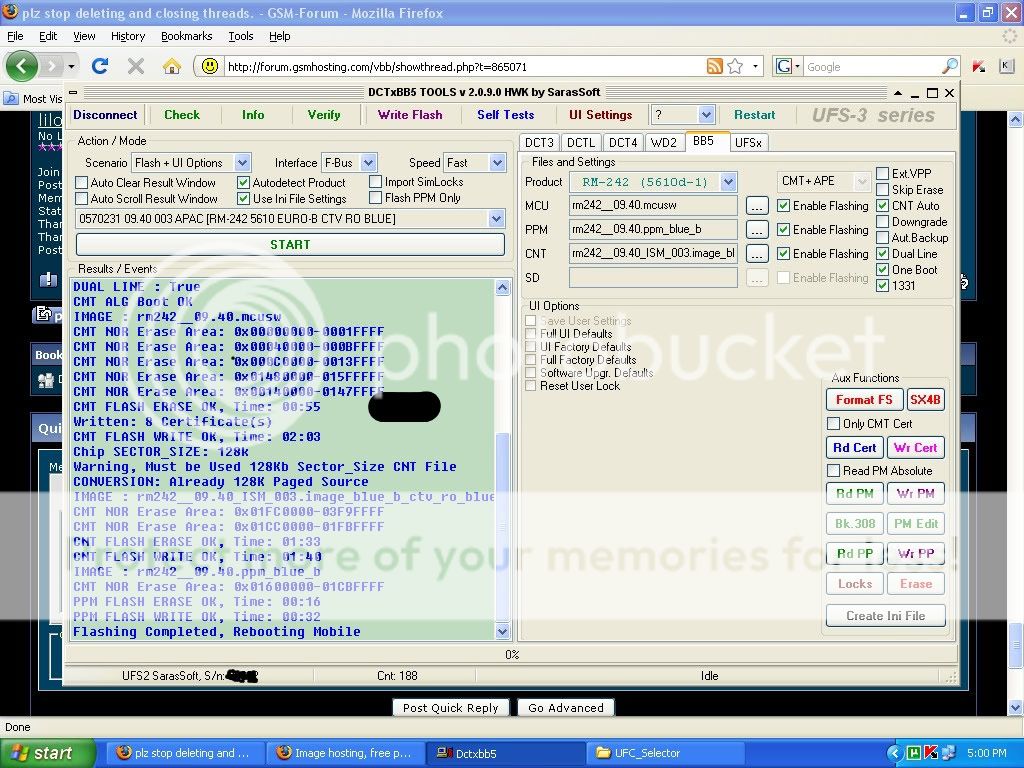Browse for PPM file with ... button
This screenshot has height=768, width=1024.
click(x=756, y=230)
